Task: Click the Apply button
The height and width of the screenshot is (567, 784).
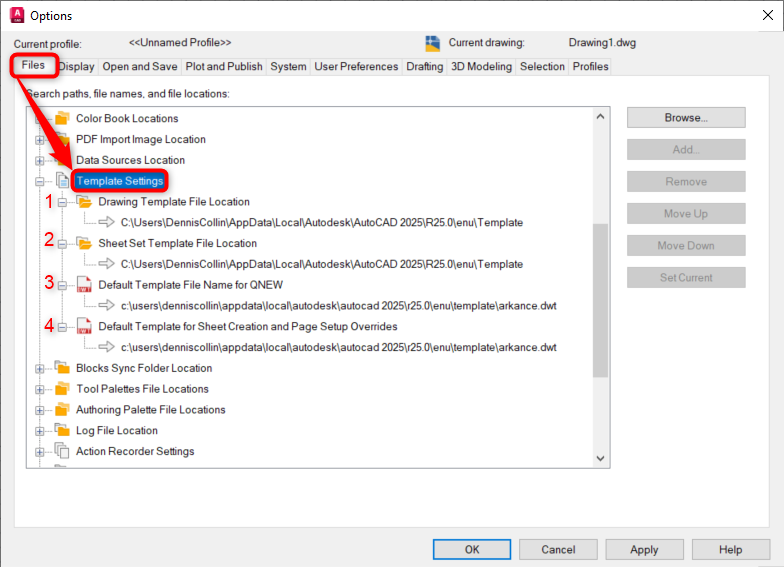Action: (644, 550)
